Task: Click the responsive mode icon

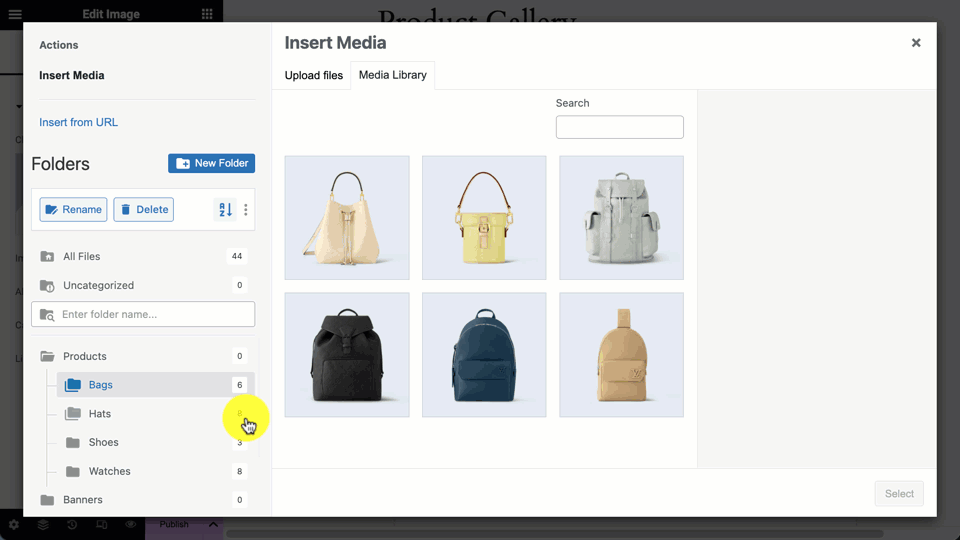Action: coord(101,525)
